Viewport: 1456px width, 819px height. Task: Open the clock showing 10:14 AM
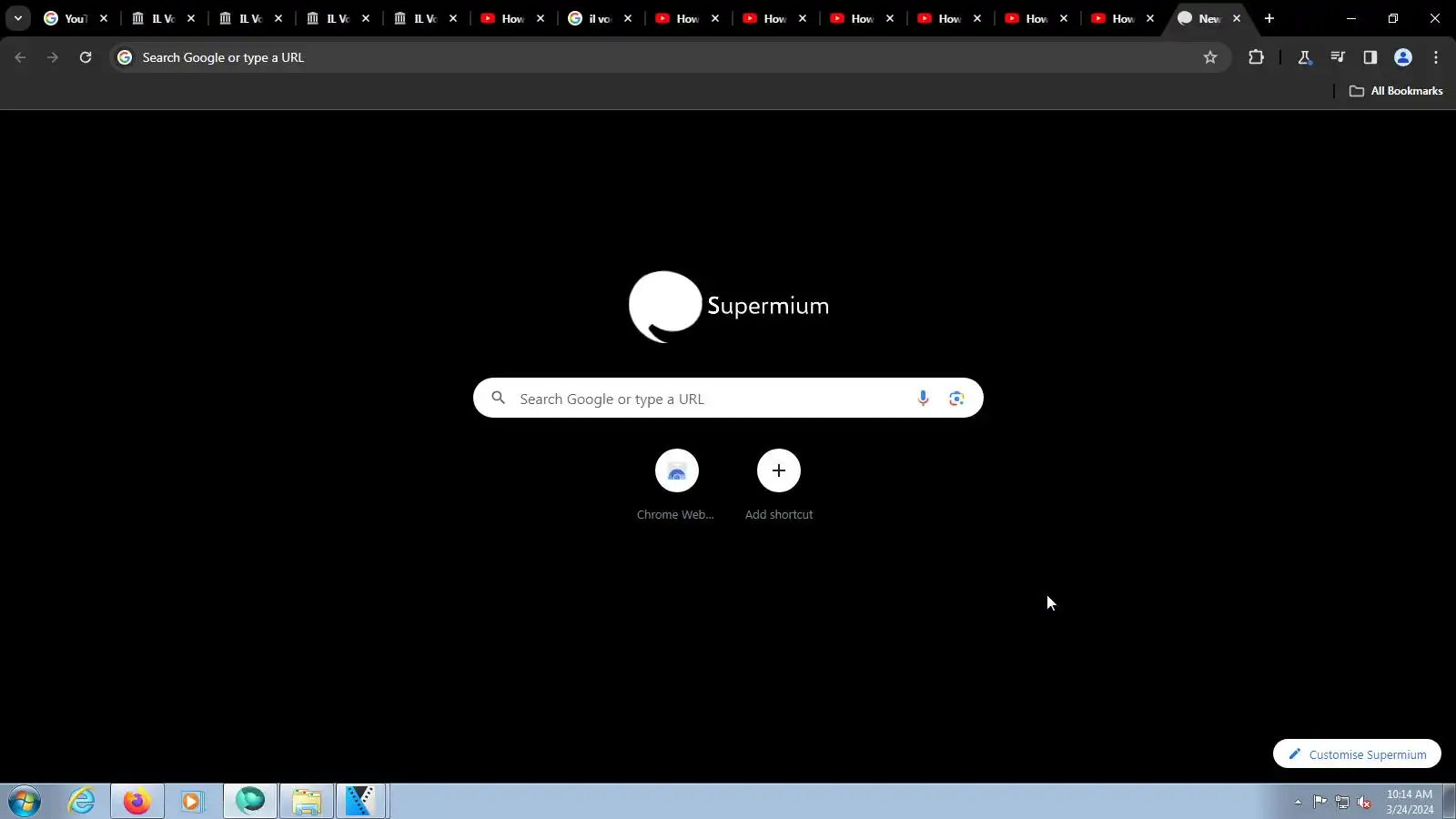tap(1410, 802)
